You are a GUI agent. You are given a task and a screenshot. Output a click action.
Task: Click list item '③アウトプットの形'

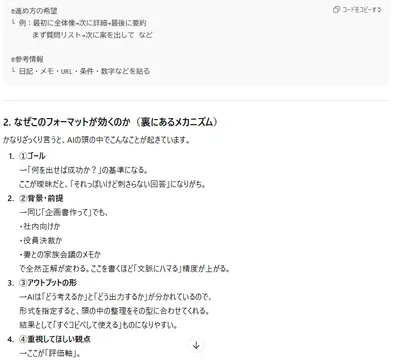click(x=48, y=283)
